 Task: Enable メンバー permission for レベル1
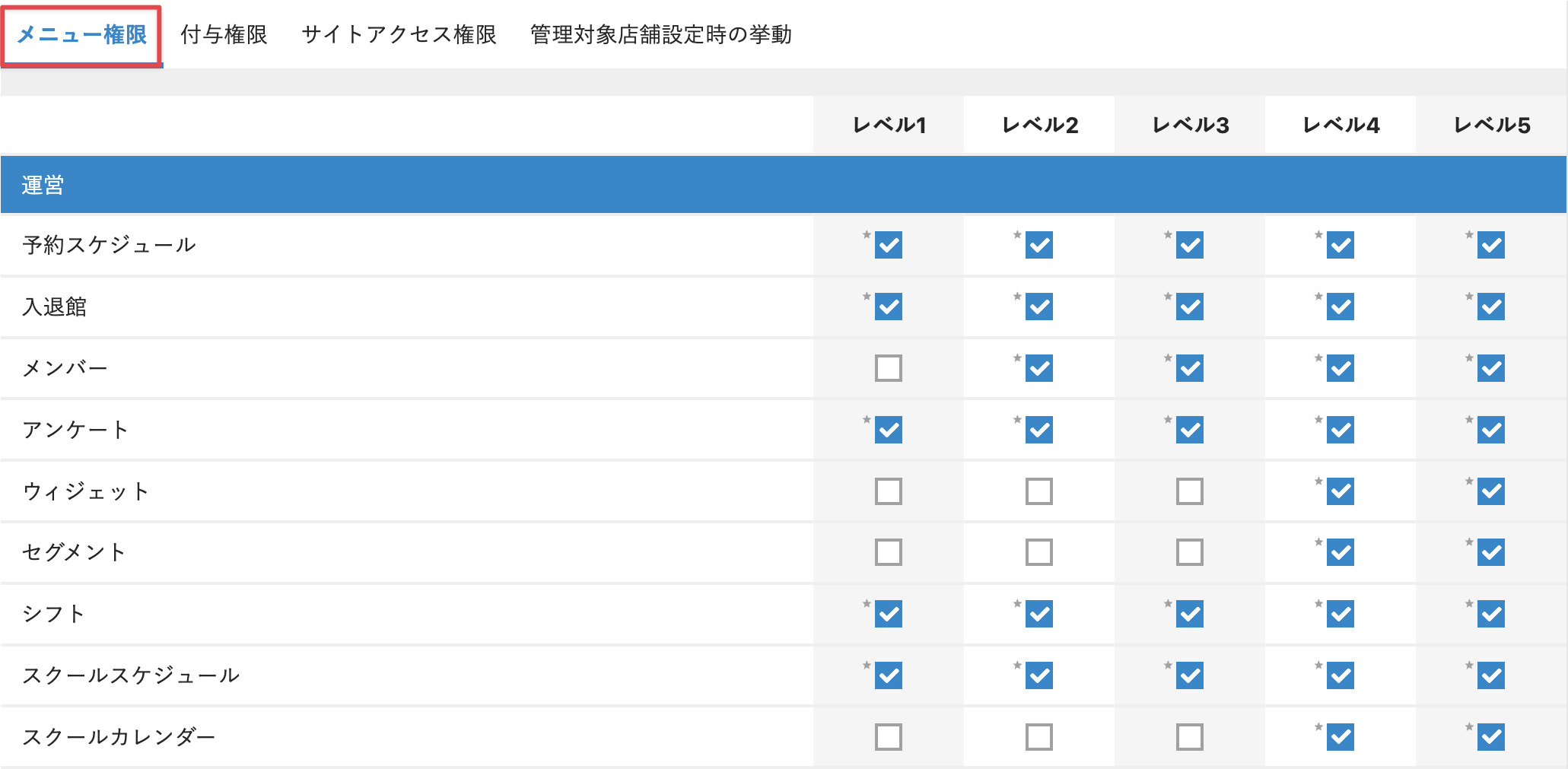[888, 368]
